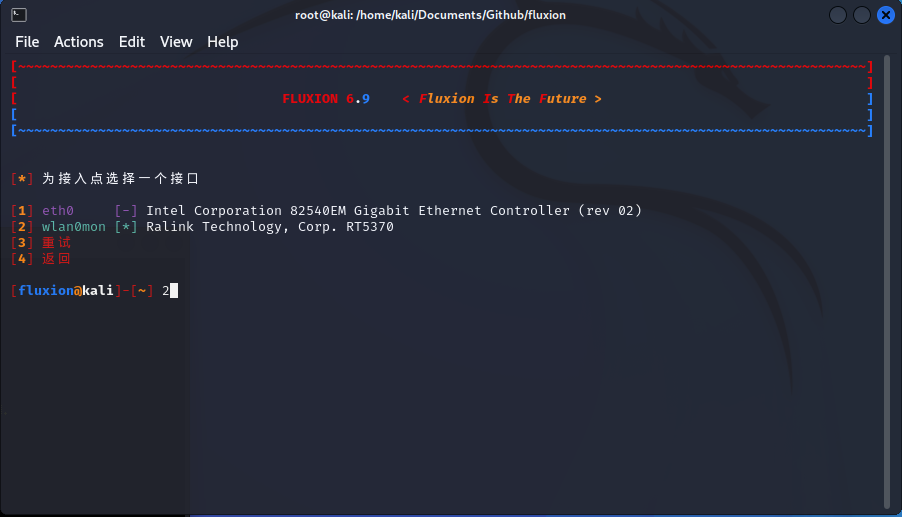Screen dimensions: 902x517
Task: Click option 3 重试 retry line
Action: click(x=41, y=243)
